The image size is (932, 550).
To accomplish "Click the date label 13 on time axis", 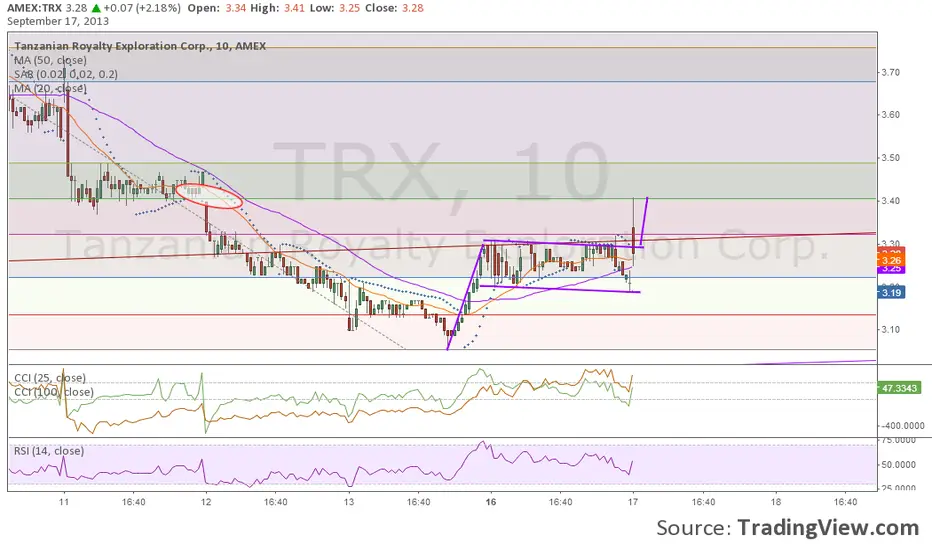I will (349, 502).
